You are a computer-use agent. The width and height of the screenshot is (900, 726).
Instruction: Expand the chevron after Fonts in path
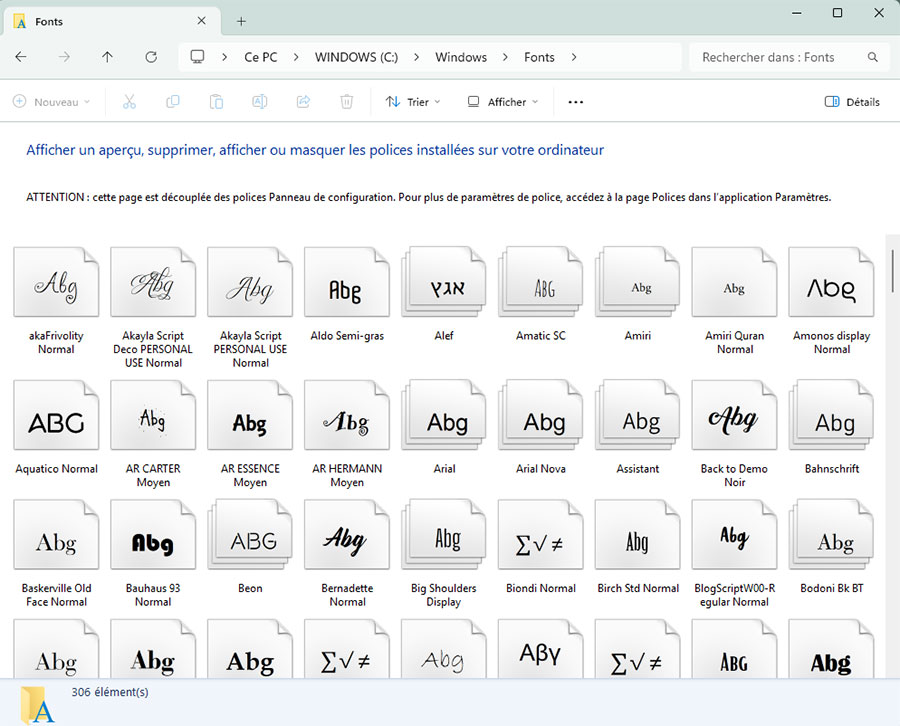[x=574, y=57]
